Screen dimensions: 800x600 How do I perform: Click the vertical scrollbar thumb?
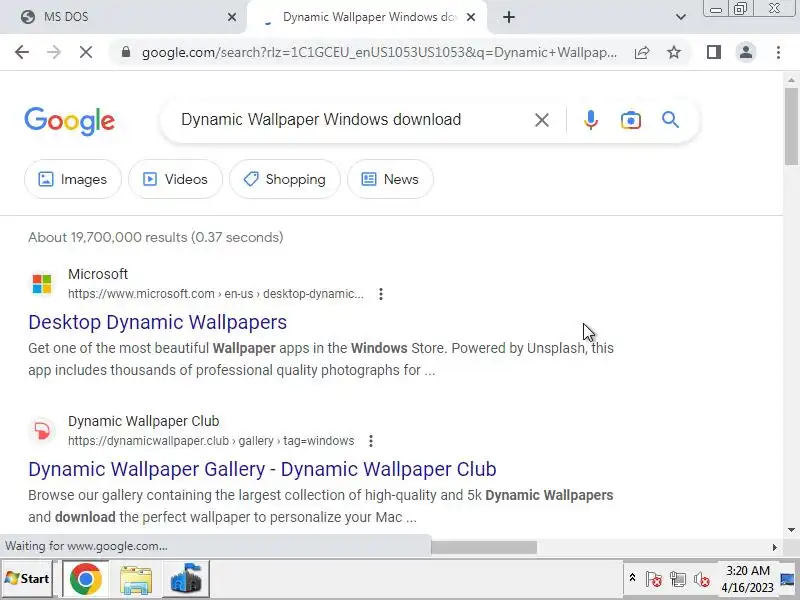coord(791,127)
